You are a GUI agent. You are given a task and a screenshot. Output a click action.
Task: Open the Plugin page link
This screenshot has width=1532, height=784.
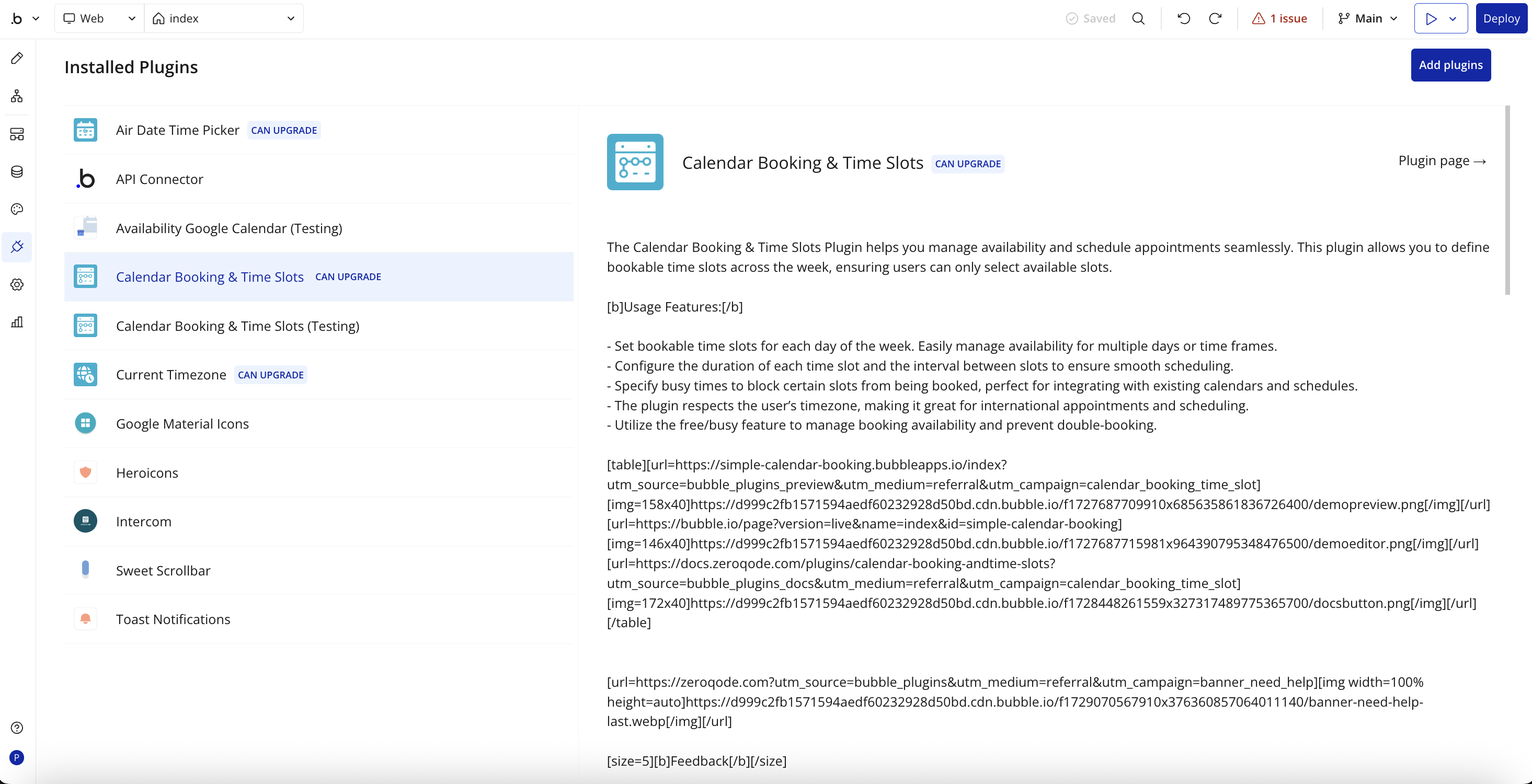tap(1442, 160)
